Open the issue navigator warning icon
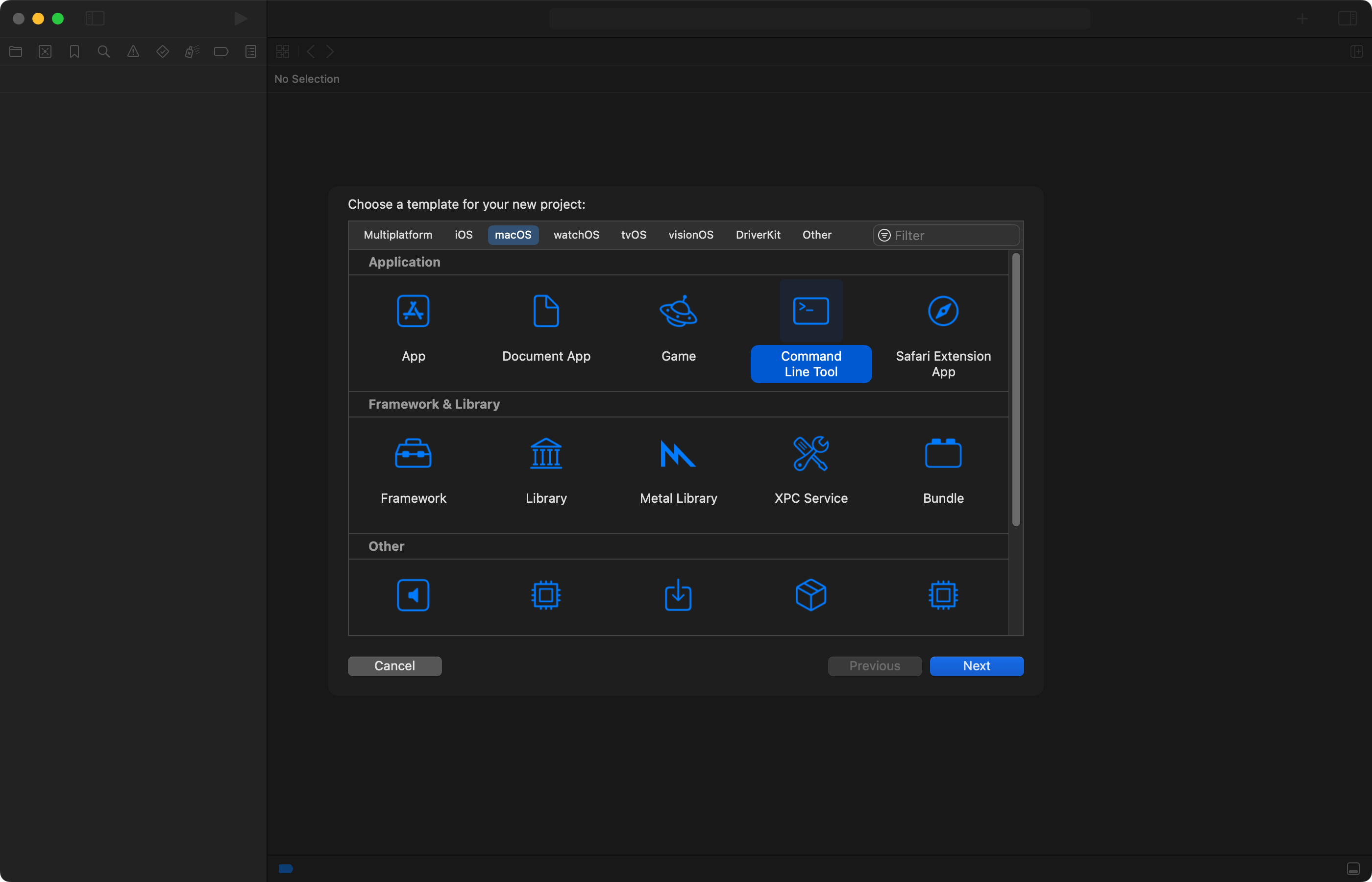Screen dimensions: 1372x882 [x=133, y=51]
